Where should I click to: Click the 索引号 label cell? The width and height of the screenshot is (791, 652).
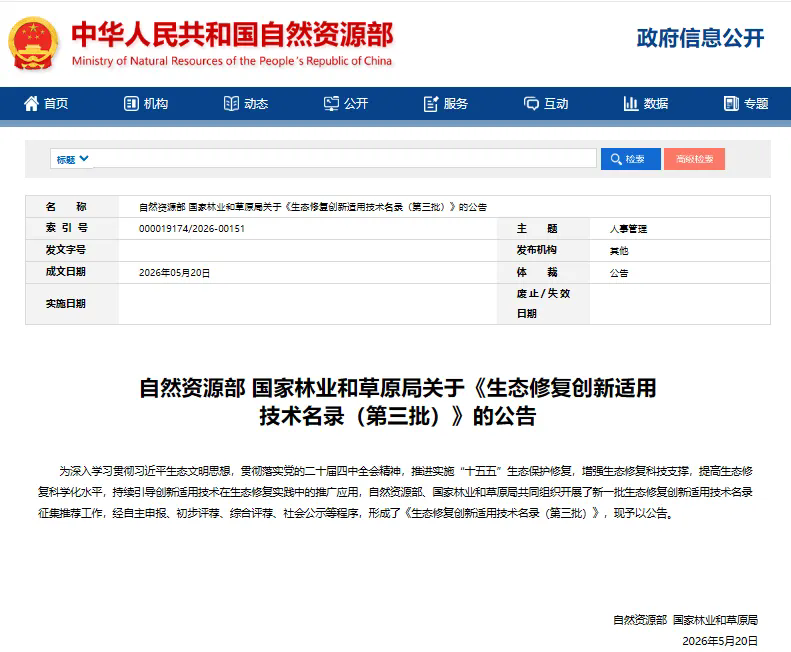point(72,228)
